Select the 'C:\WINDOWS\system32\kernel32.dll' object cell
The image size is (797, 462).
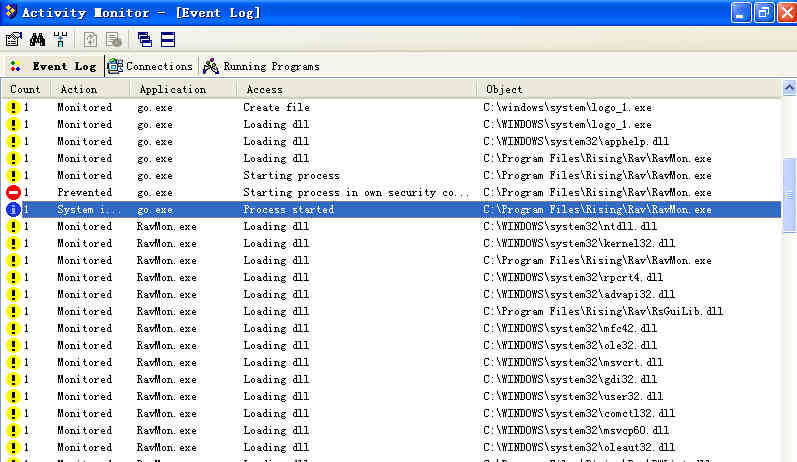point(579,243)
